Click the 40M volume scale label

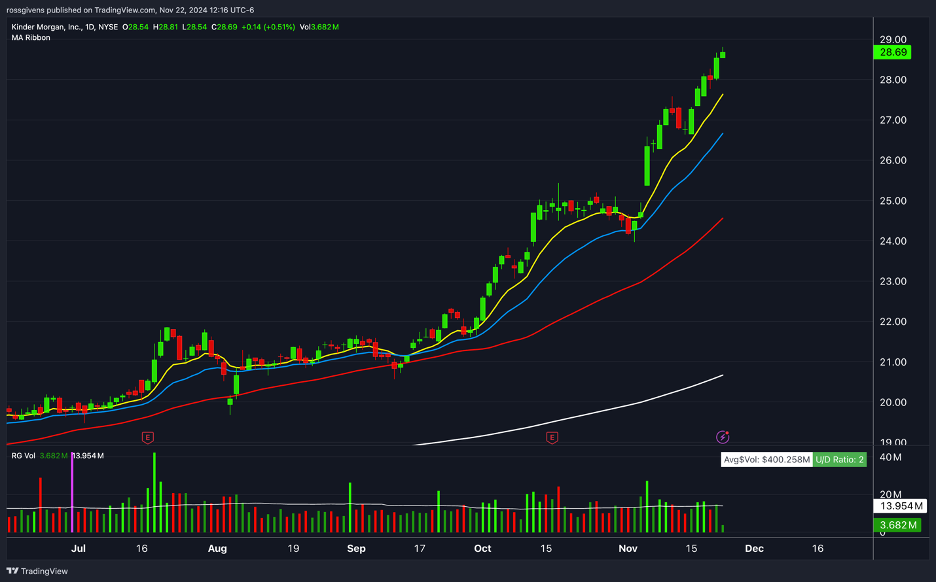890,457
